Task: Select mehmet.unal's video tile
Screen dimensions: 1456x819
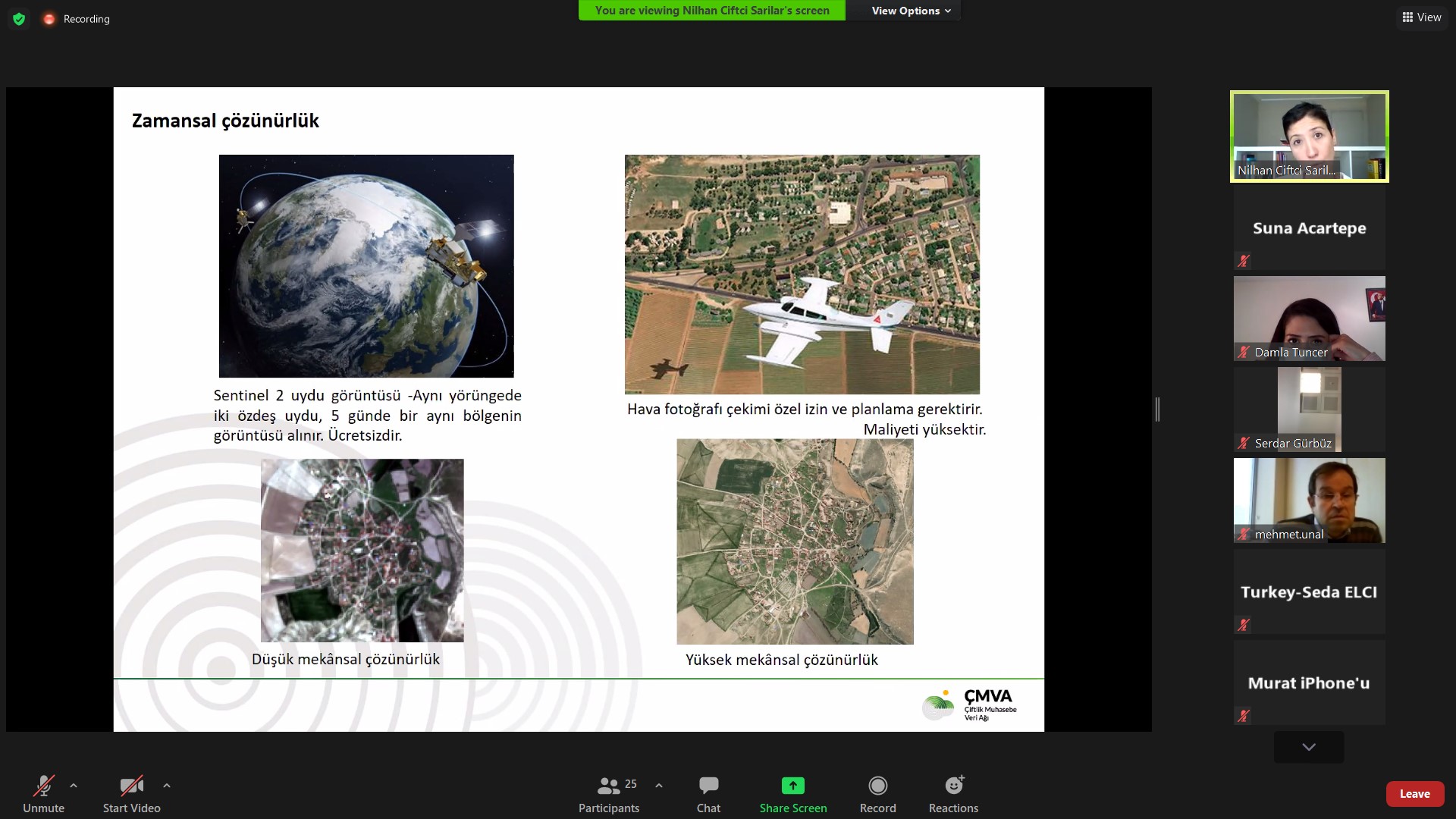Action: [x=1309, y=500]
